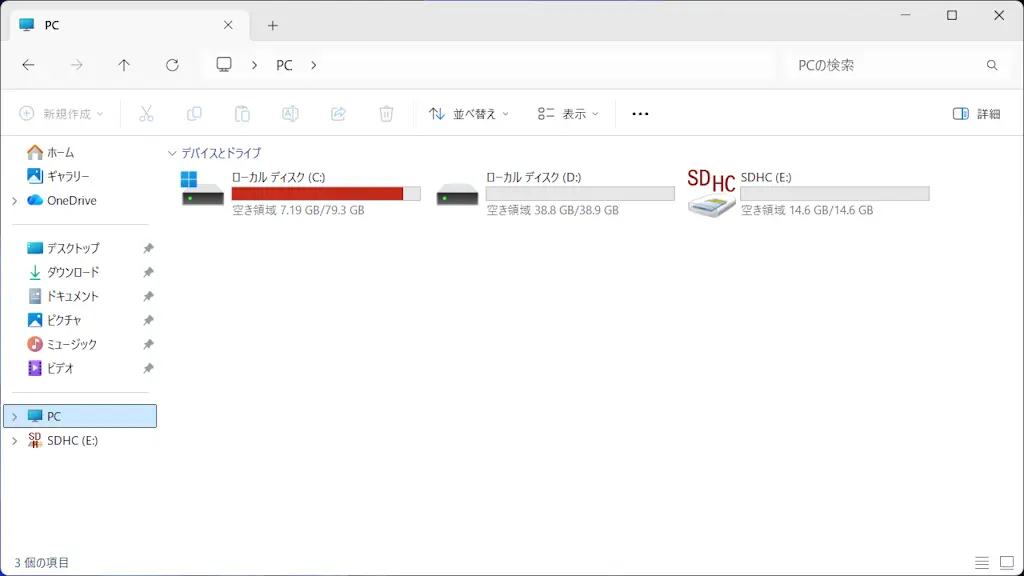Image resolution: width=1024 pixels, height=576 pixels.
Task: Refresh the current folder view
Action: (x=172, y=65)
